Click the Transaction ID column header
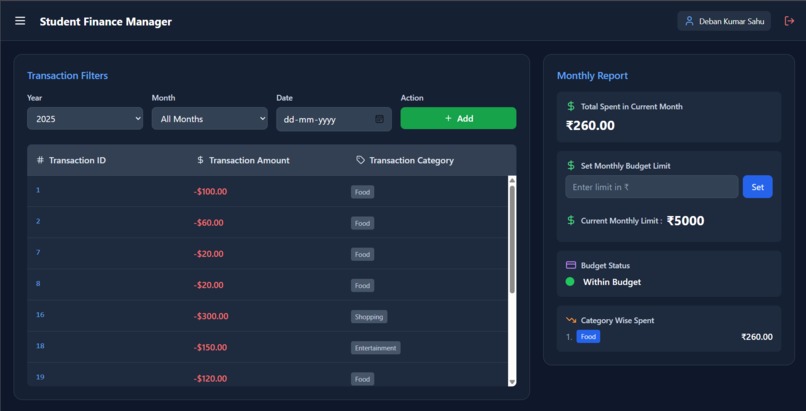Viewport: 806px width, 411px height. 77,160
